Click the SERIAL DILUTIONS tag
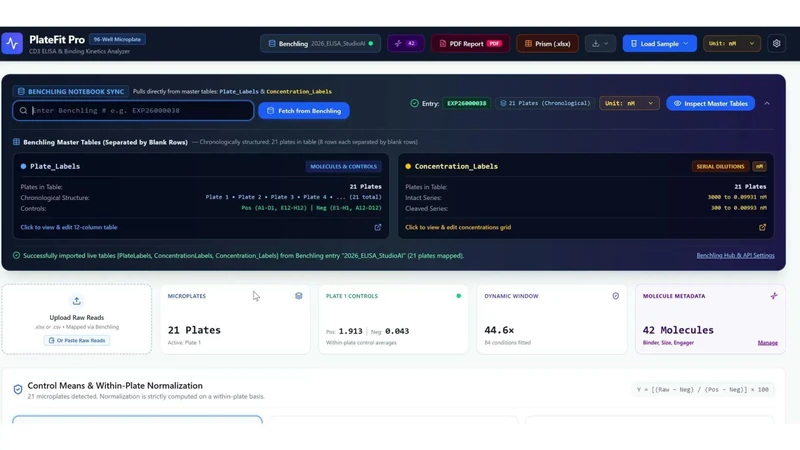Image resolution: width=800 pixels, height=450 pixels. pyautogui.click(x=720, y=167)
